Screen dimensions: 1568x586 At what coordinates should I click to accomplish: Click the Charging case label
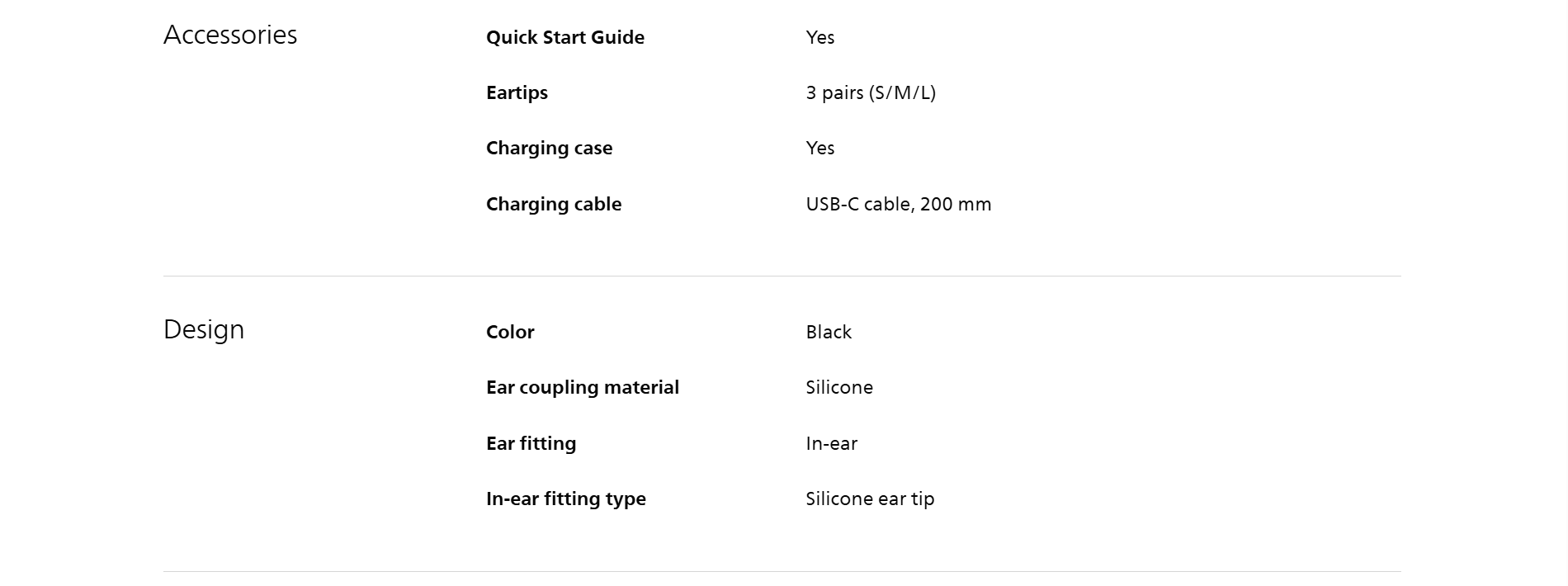tap(549, 148)
